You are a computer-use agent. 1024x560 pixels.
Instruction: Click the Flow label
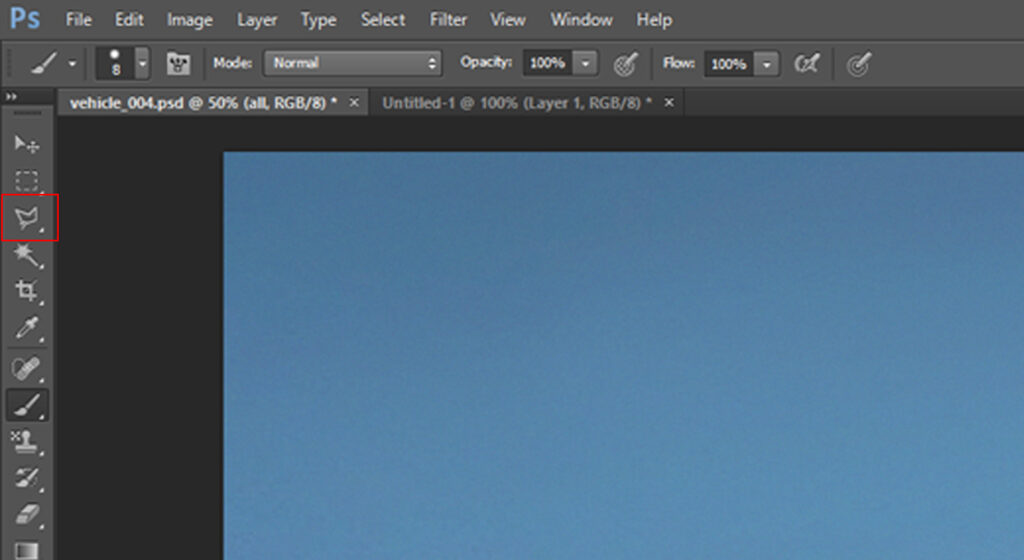click(x=679, y=63)
